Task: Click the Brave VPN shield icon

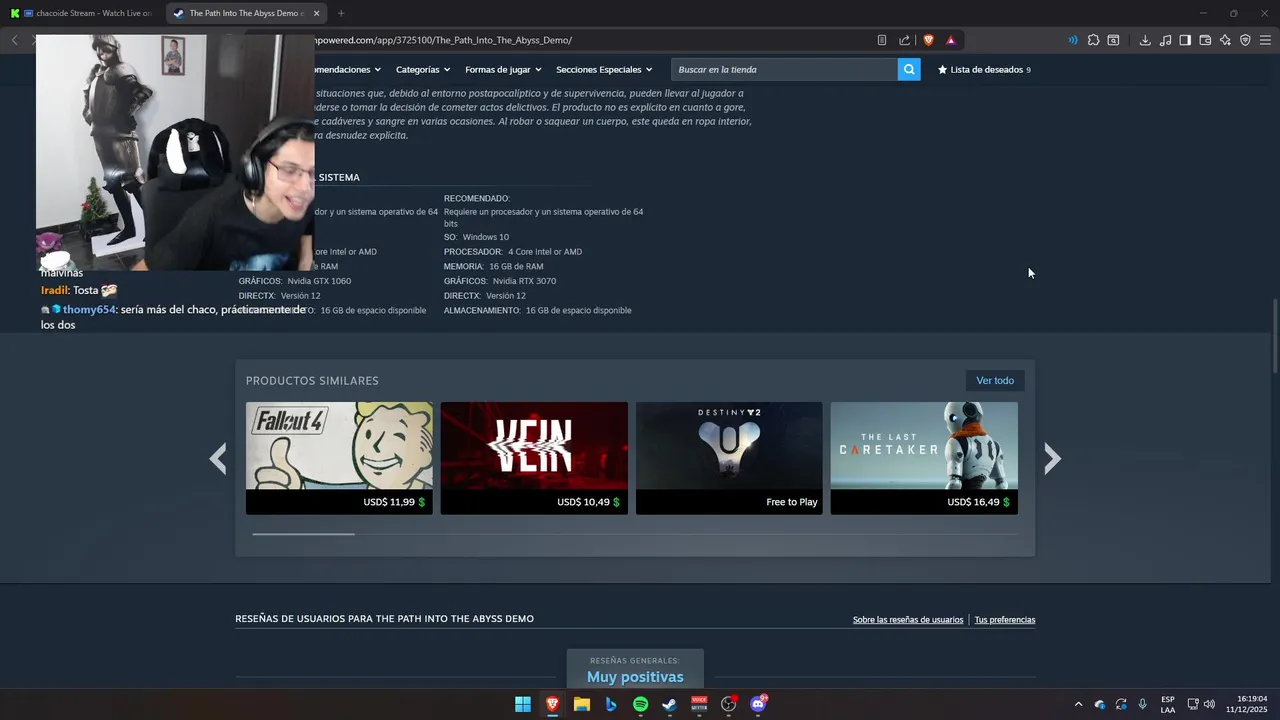Action: [1245, 40]
